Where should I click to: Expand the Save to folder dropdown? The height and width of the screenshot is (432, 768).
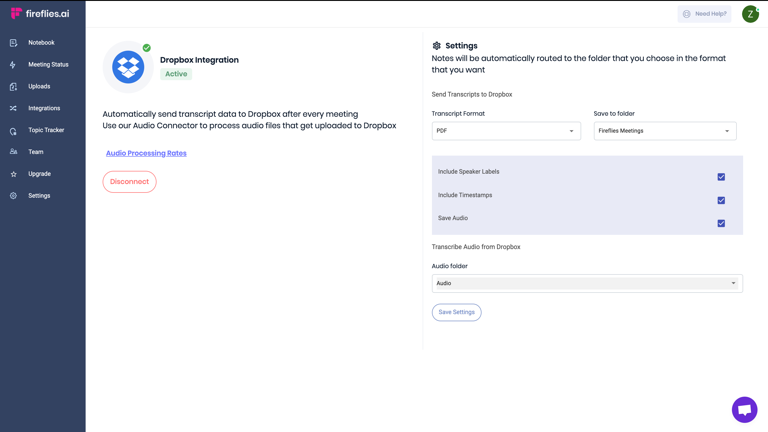pos(665,131)
